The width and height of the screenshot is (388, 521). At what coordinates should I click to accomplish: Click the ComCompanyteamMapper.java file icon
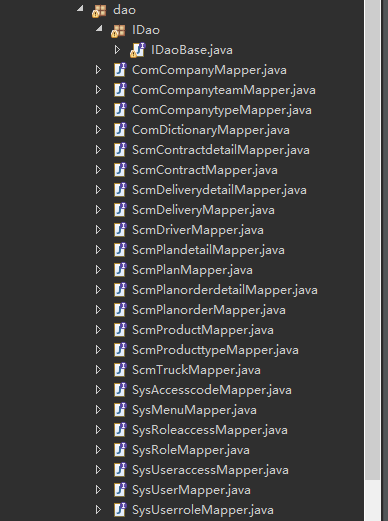120,90
